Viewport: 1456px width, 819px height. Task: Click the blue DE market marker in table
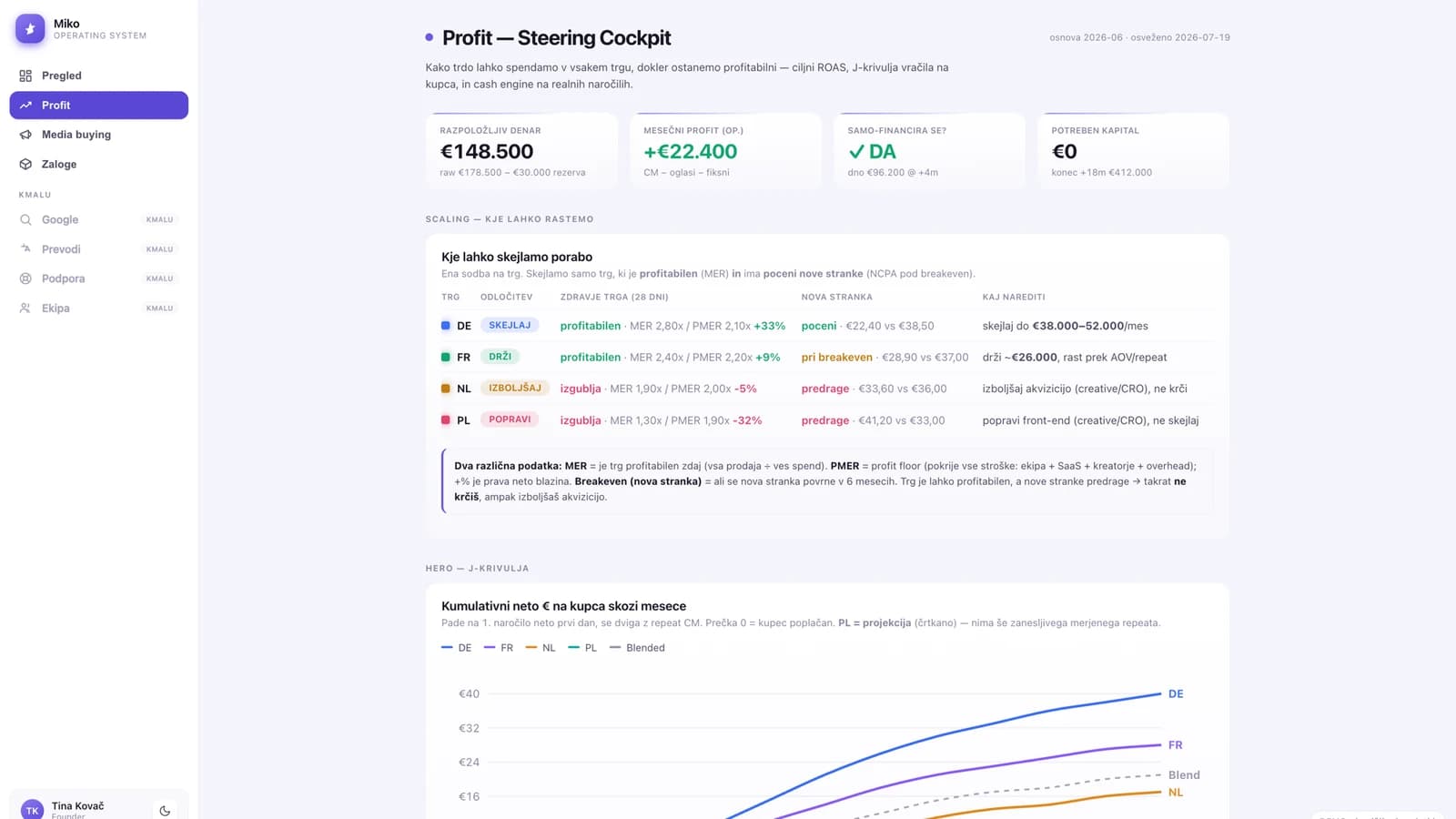coord(446,325)
